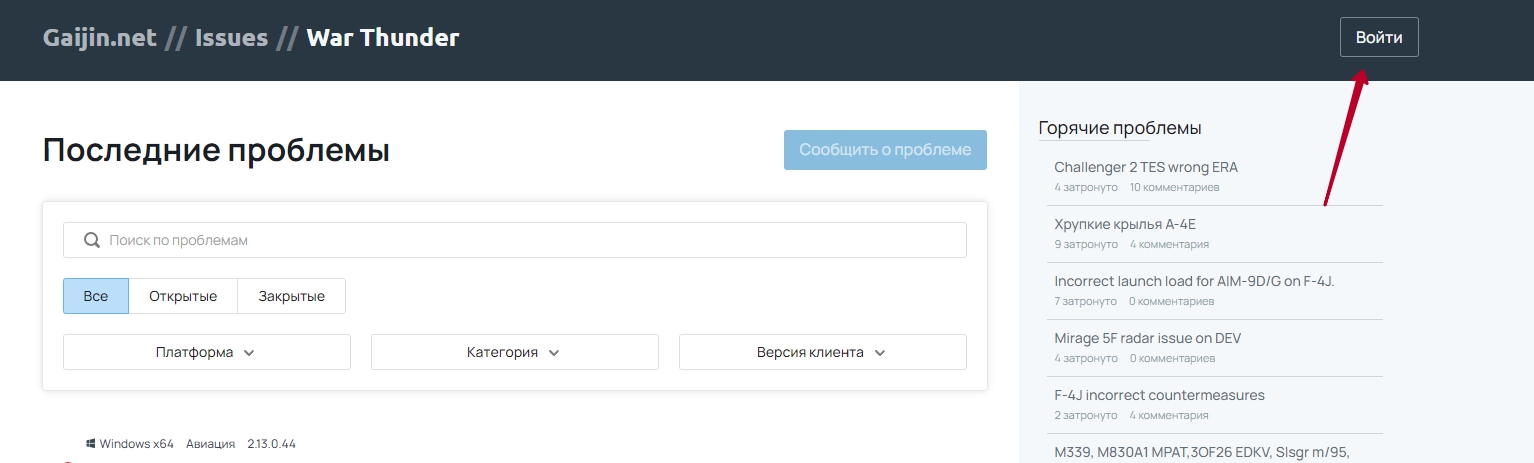Image resolution: width=1534 pixels, height=463 pixels.
Task: Open War Thunder breadcrumb link
Action: (x=383, y=38)
